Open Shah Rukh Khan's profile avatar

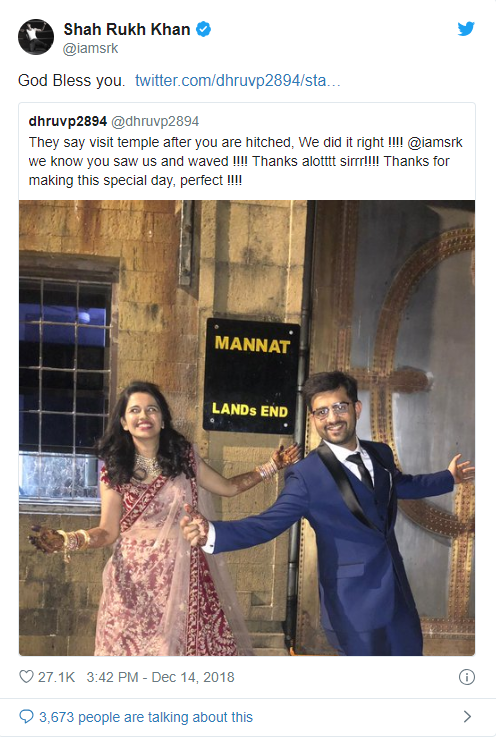36,37
